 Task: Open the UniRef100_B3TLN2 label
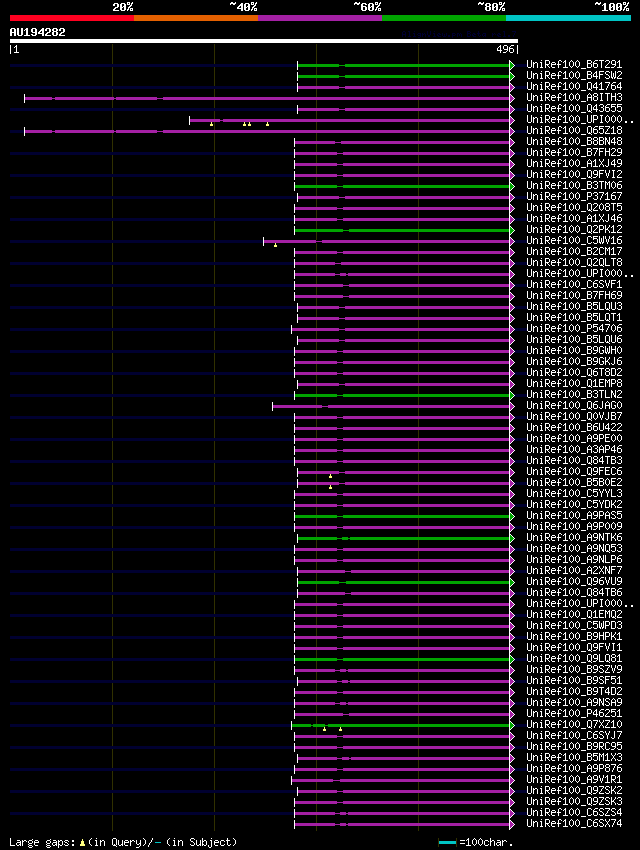pyautogui.click(x=574, y=395)
